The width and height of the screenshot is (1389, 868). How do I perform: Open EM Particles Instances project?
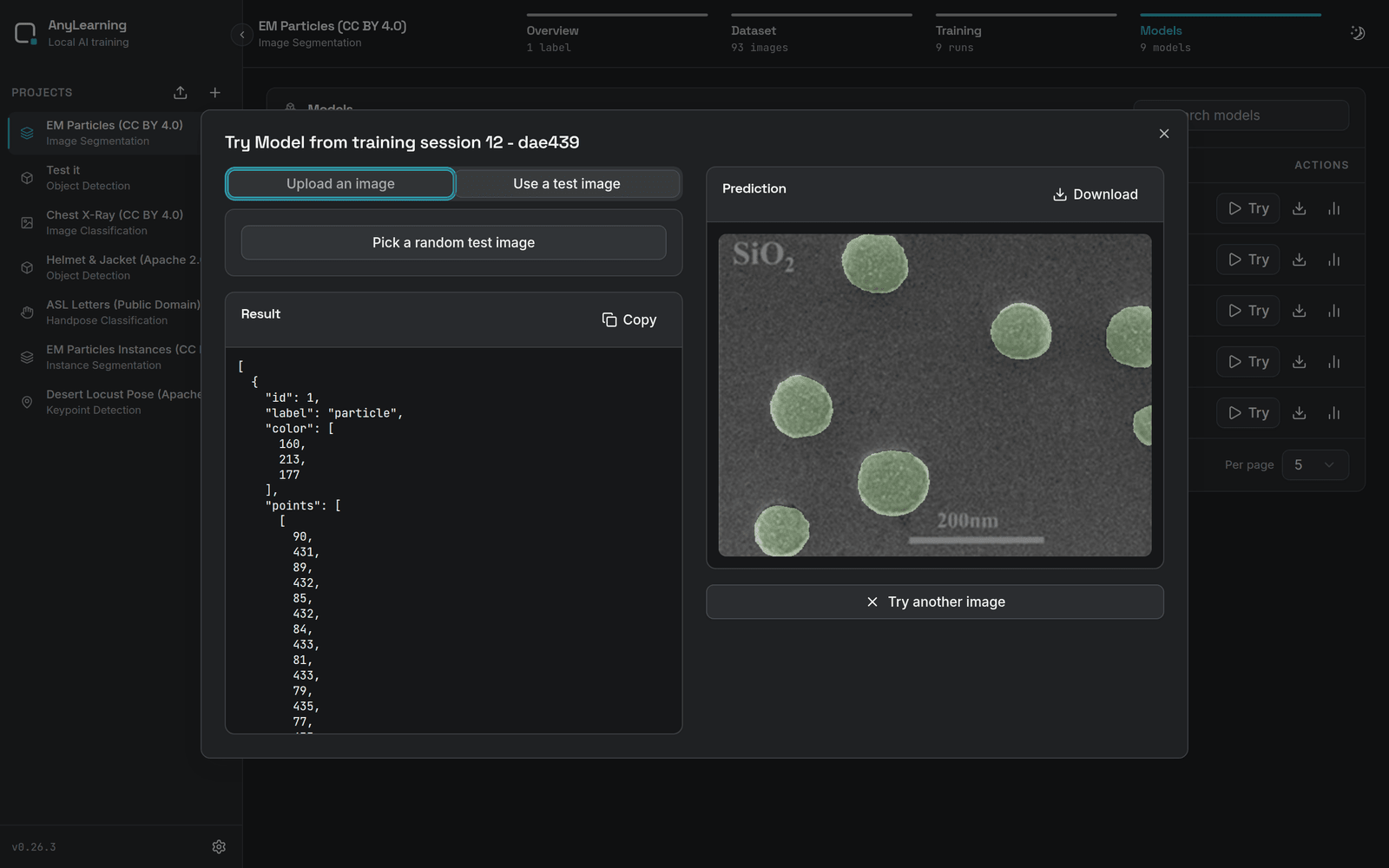(x=105, y=357)
